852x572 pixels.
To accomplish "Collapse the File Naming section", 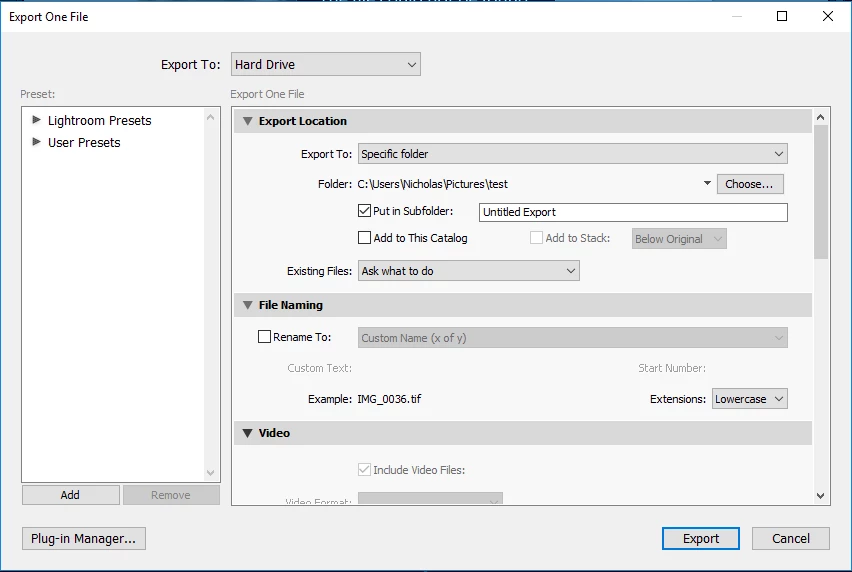I will (248, 305).
